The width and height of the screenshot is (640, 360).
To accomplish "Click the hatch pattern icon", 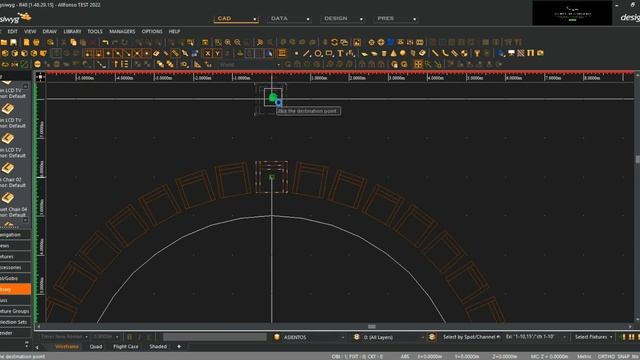I will pyautogui.click(x=521, y=53).
